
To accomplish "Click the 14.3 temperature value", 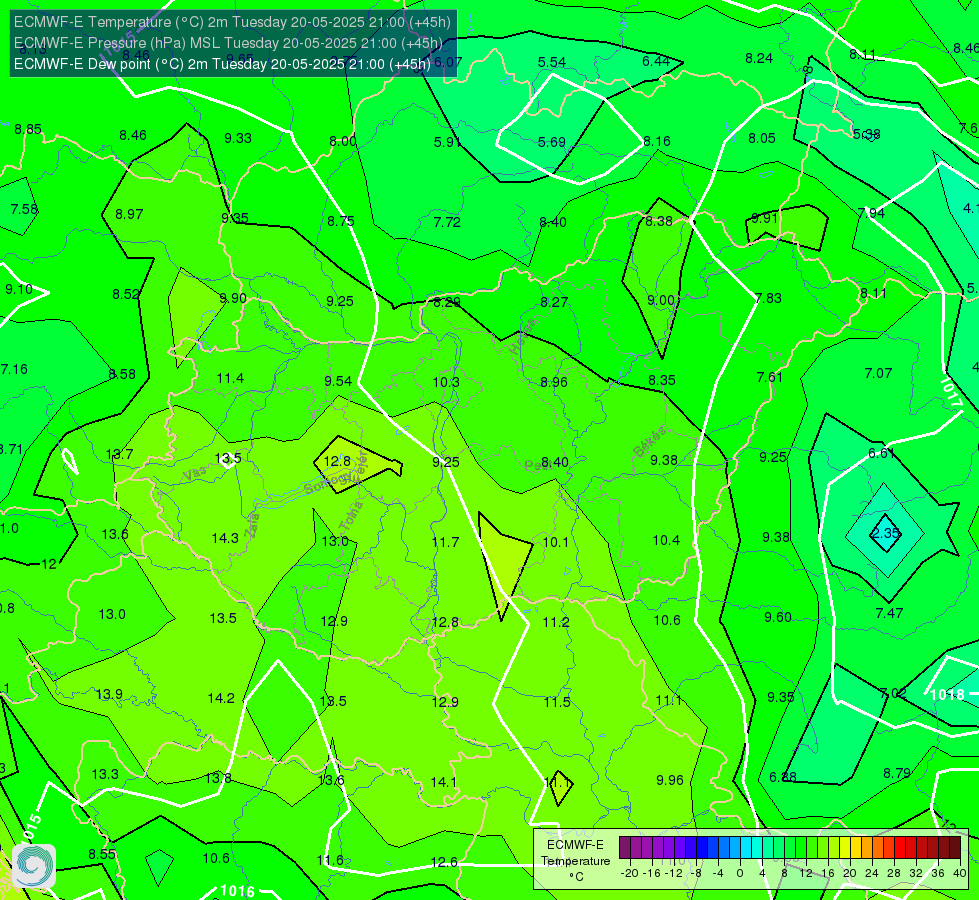I will click(x=225, y=538).
